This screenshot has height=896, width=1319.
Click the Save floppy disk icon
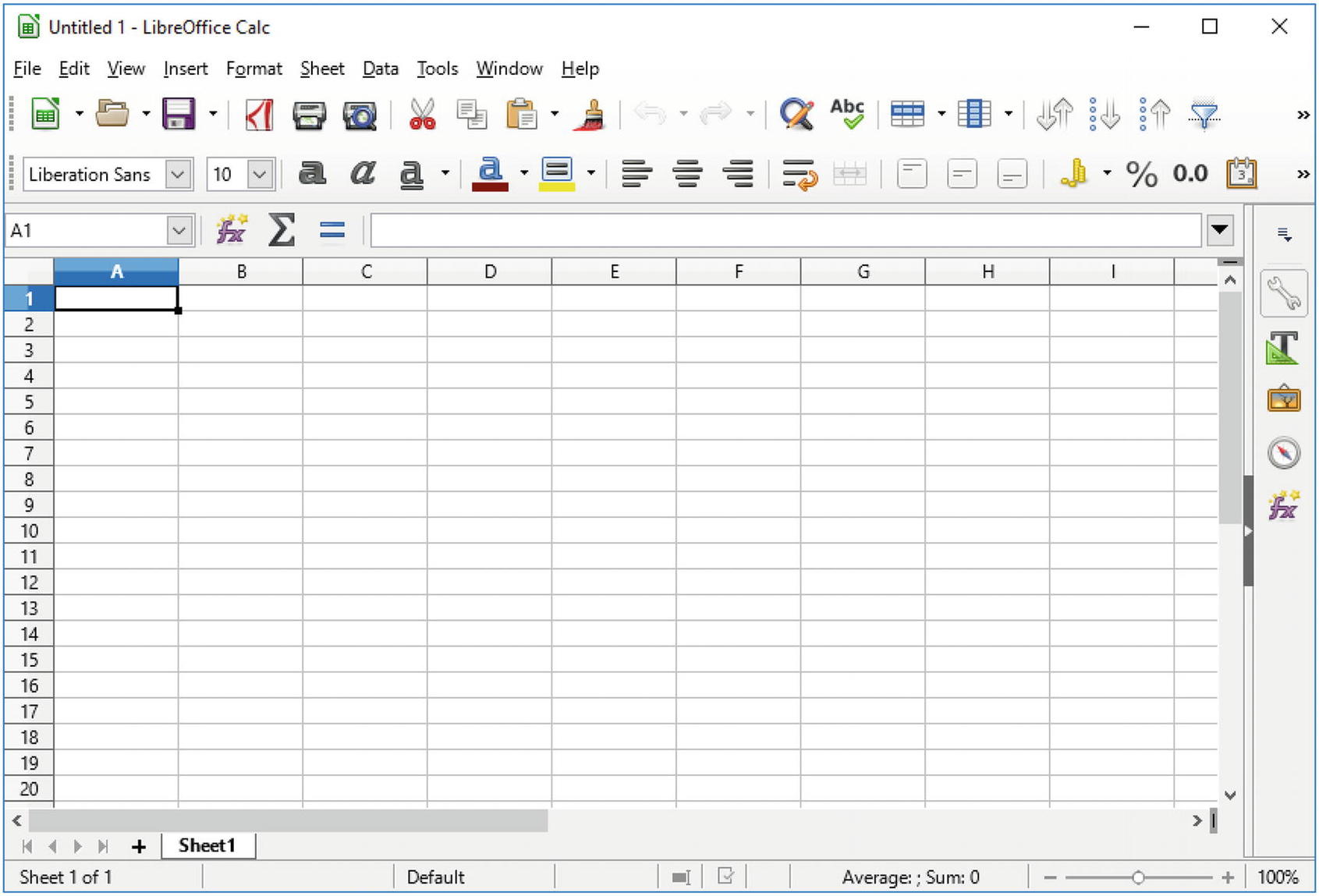tap(179, 114)
